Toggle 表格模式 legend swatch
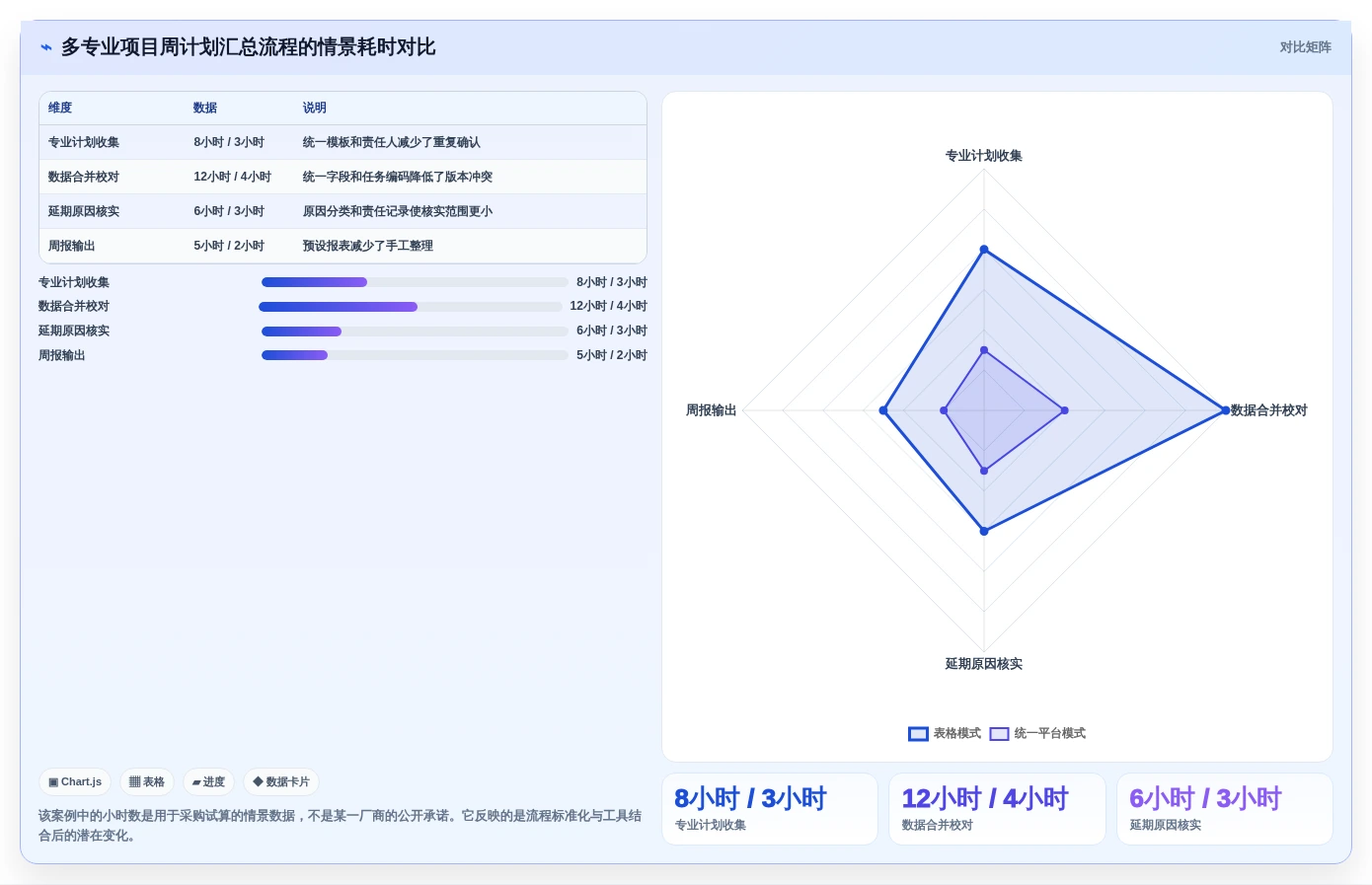This screenshot has width=1372, height=885. pyautogui.click(x=918, y=734)
